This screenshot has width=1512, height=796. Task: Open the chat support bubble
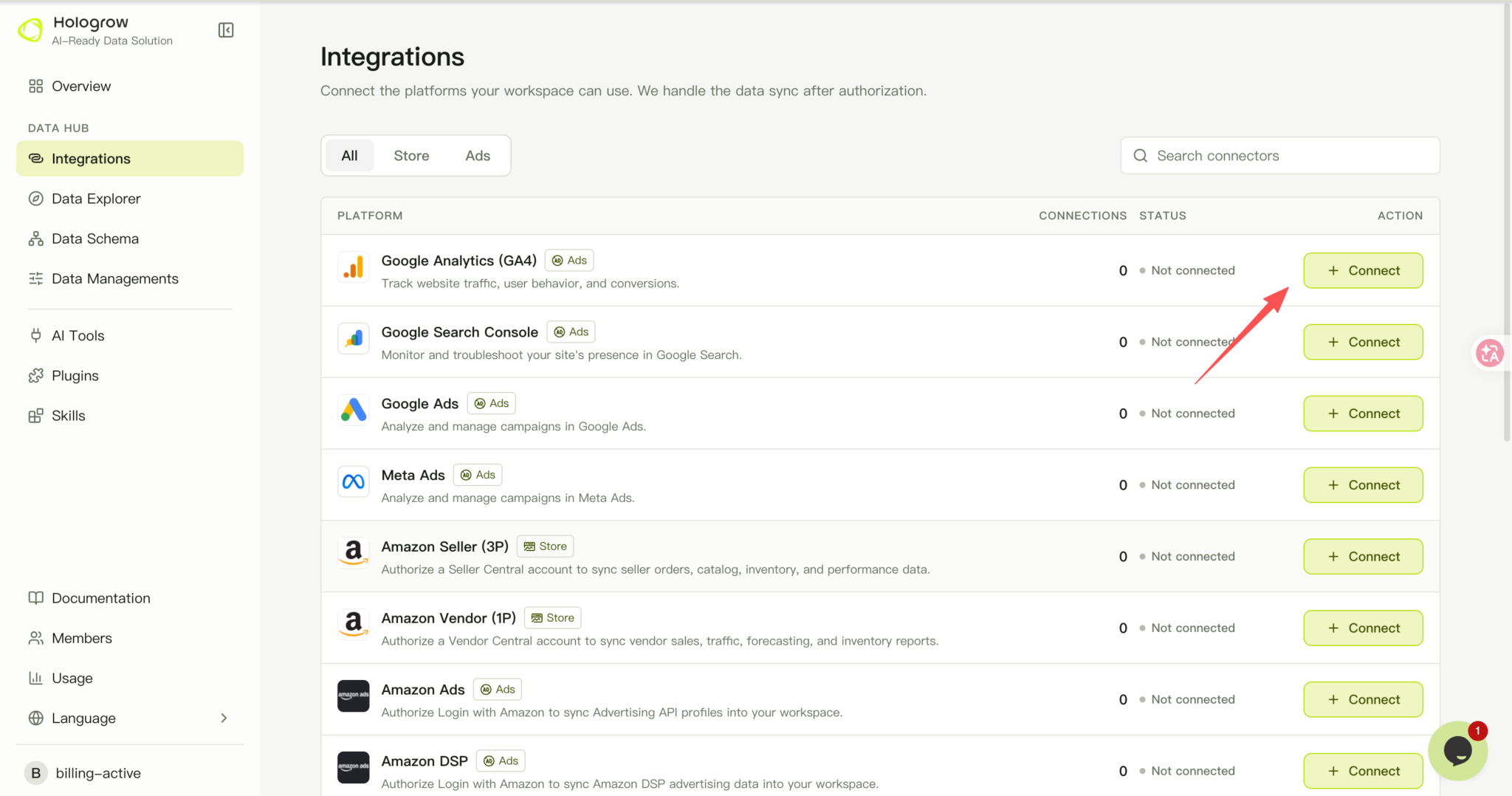[1457, 751]
